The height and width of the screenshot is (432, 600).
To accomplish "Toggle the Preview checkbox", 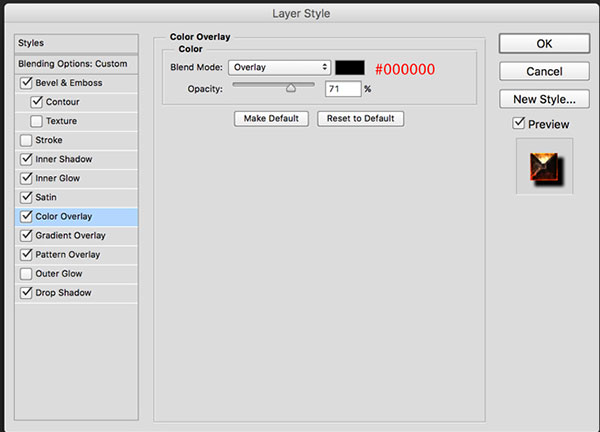I will point(518,123).
